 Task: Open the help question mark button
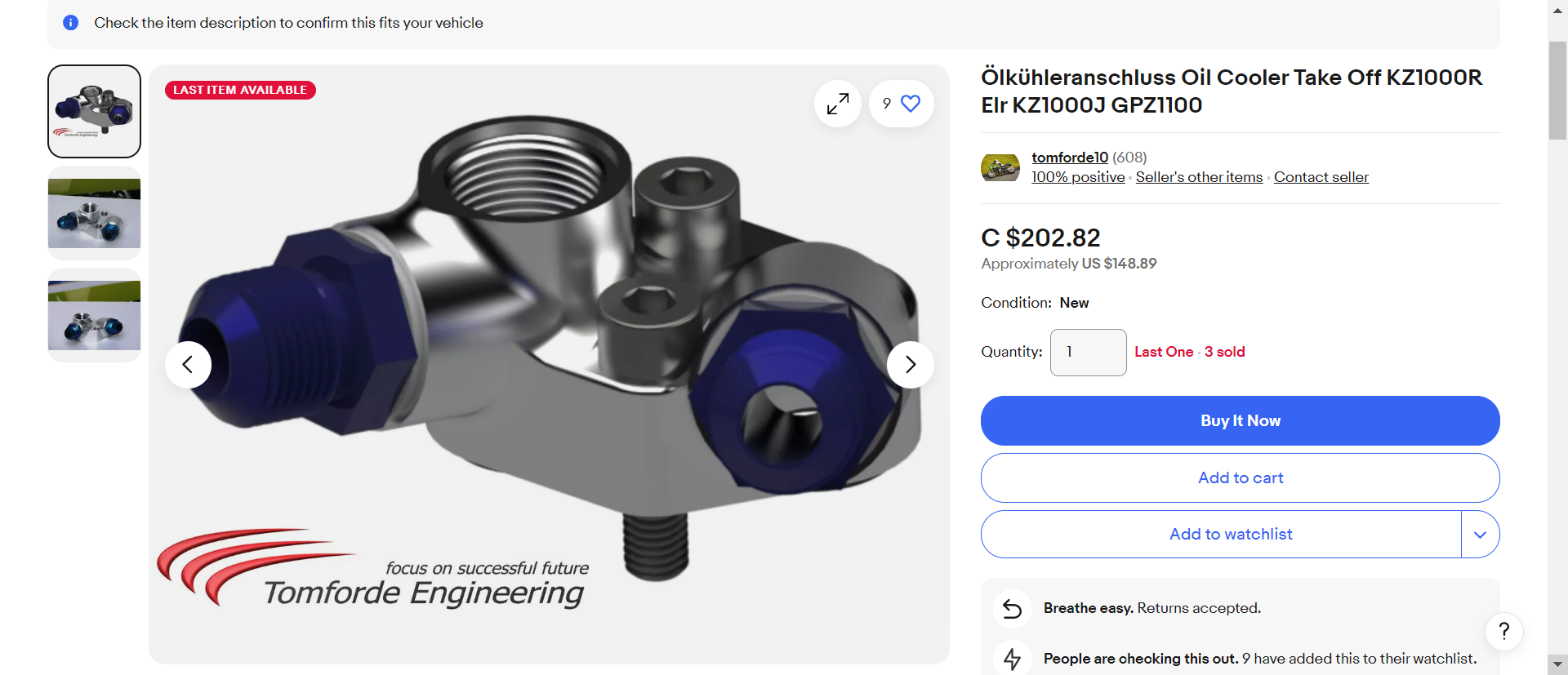coord(1503,631)
